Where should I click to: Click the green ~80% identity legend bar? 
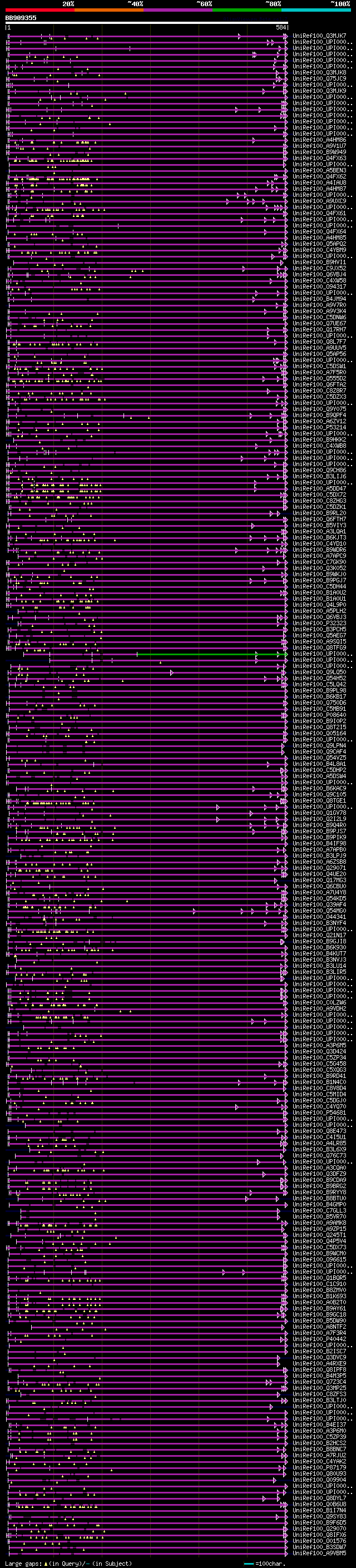click(x=247, y=10)
